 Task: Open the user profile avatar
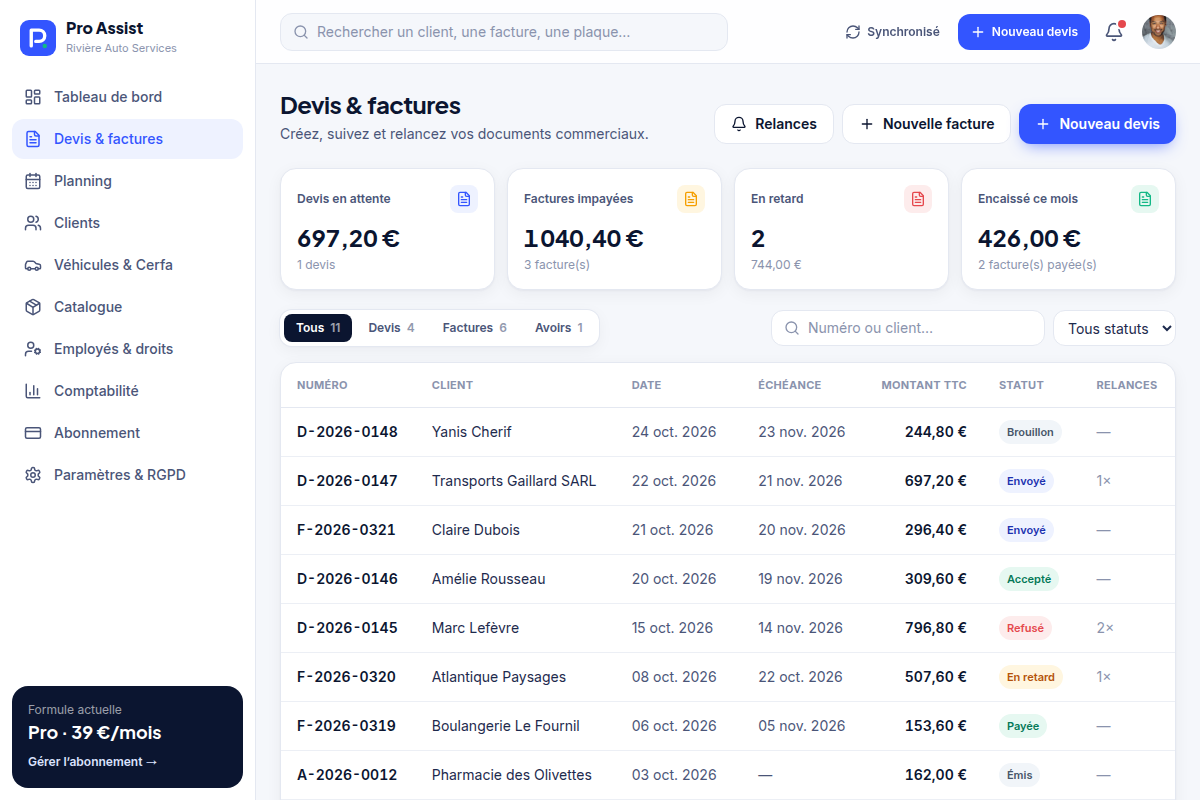[x=1159, y=32]
